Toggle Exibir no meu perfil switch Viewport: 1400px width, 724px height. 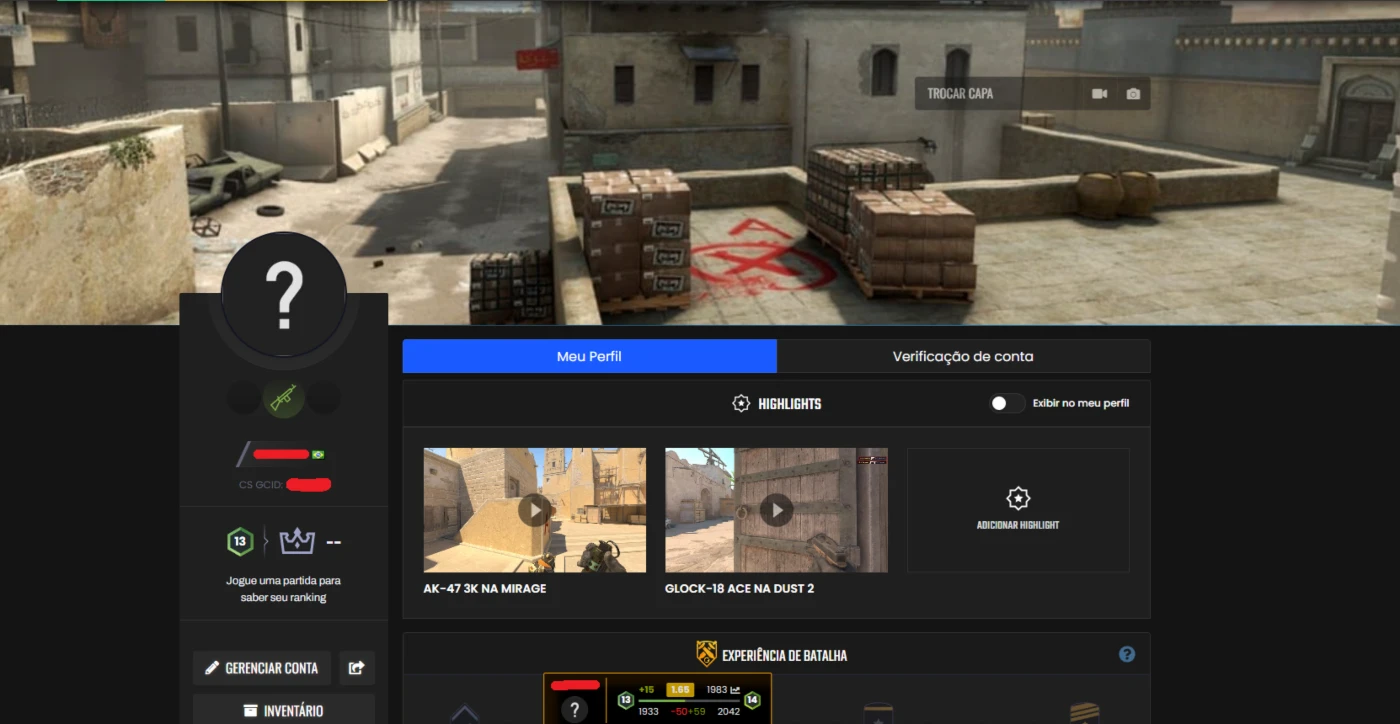click(x=1007, y=403)
